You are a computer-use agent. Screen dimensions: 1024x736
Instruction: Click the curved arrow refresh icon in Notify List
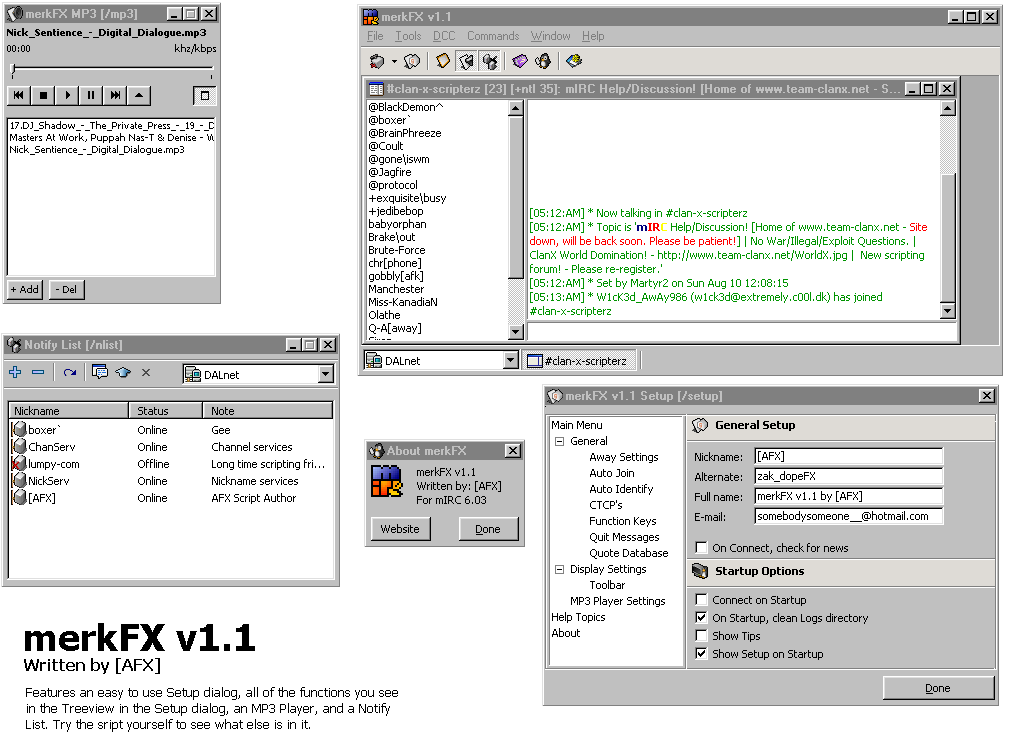[70, 372]
